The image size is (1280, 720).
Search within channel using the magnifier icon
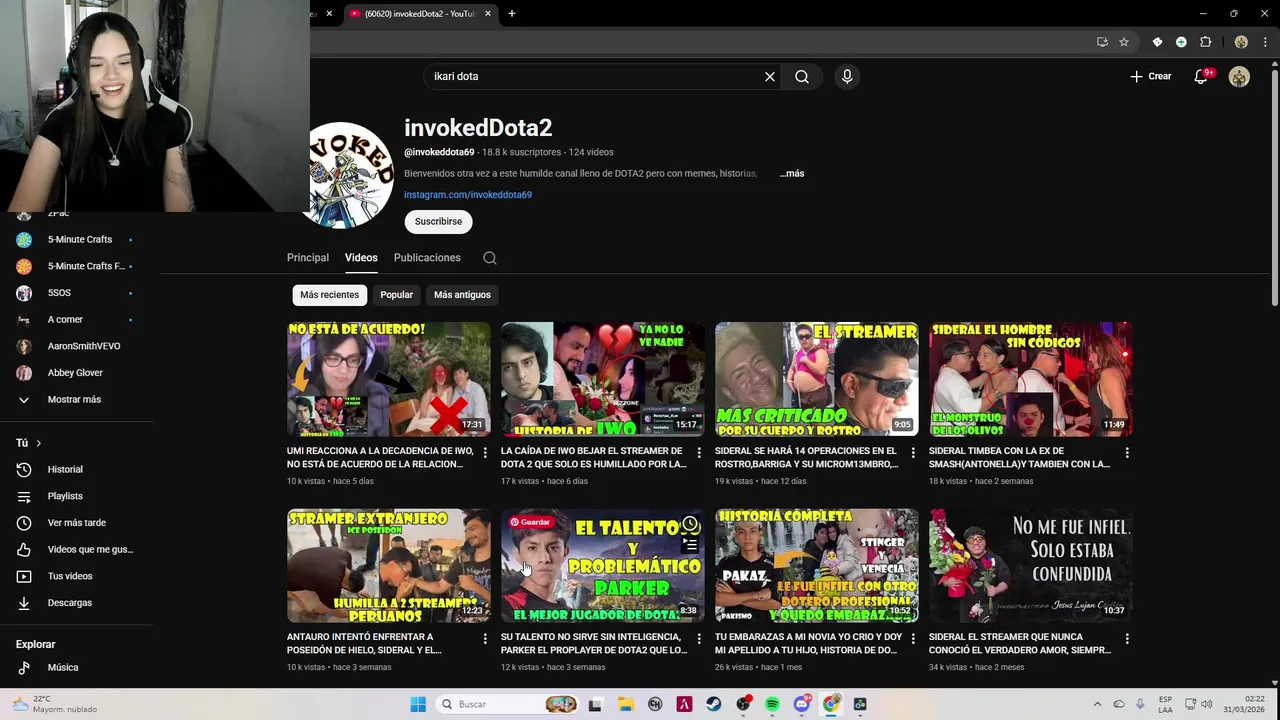(x=490, y=258)
